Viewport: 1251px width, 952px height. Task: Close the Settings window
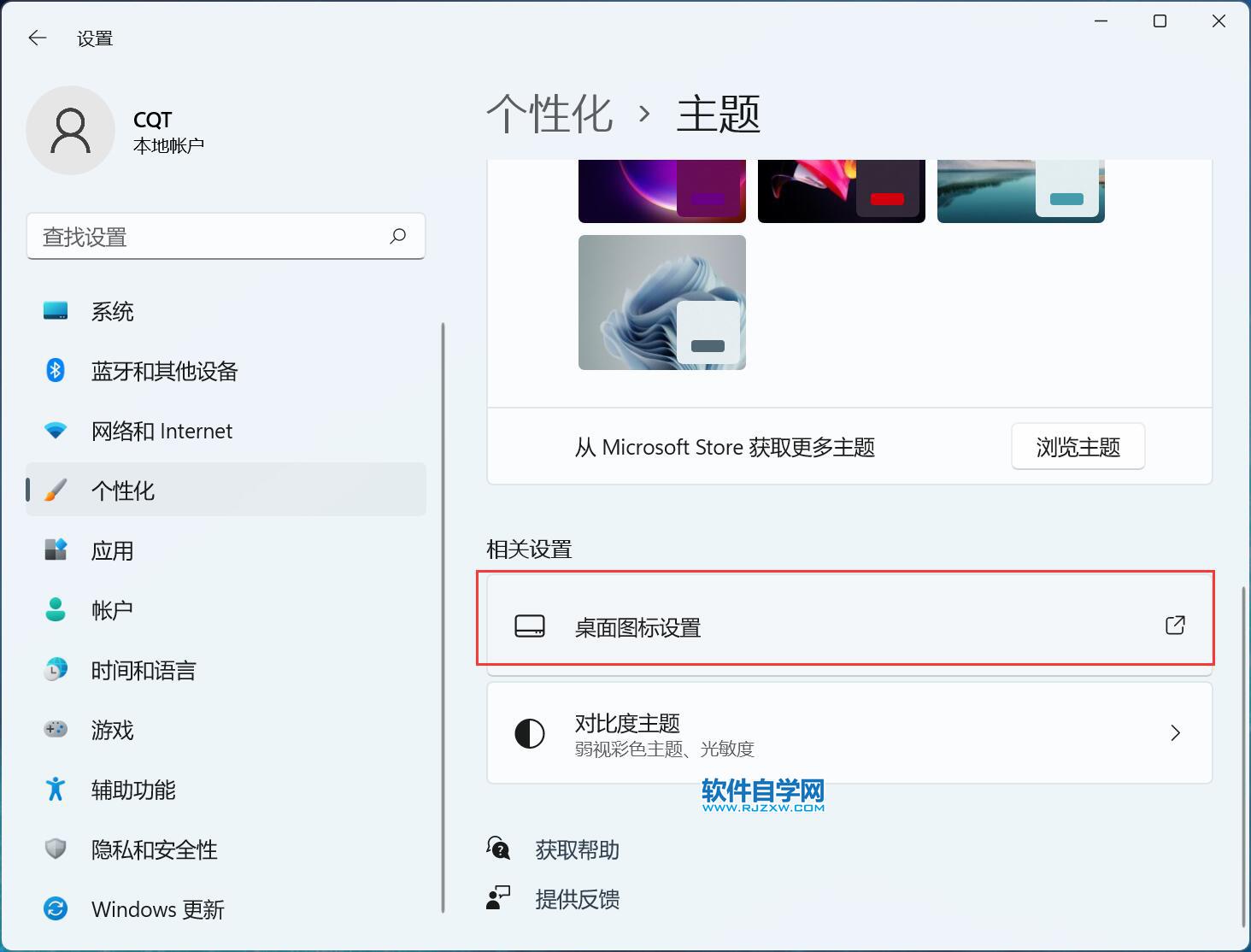click(x=1219, y=21)
